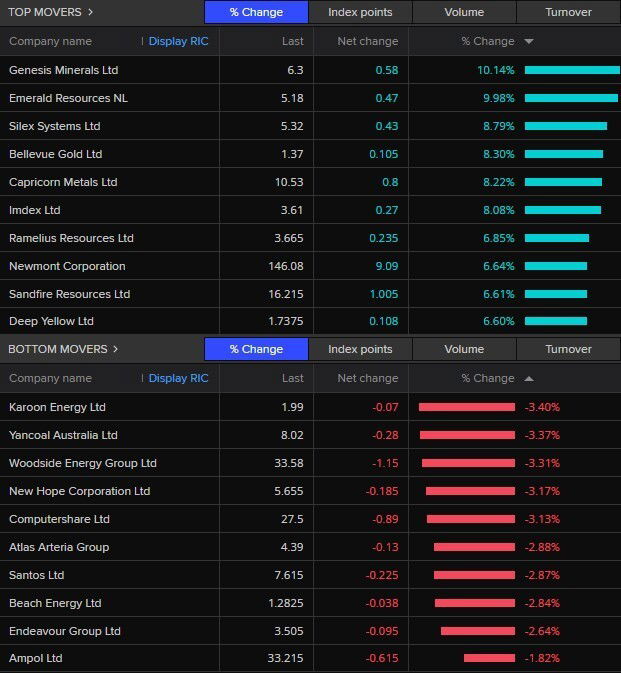Select the Index points tab in Bottom Movers
This screenshot has height=673, width=621.
click(360, 349)
